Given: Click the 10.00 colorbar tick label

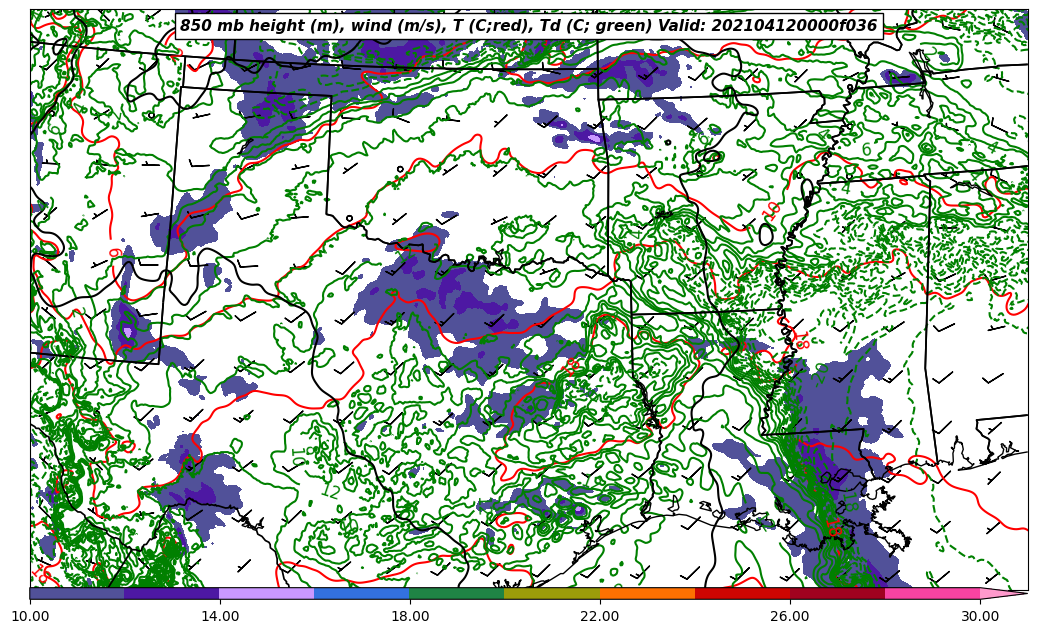Looking at the screenshot, I should (x=30, y=616).
